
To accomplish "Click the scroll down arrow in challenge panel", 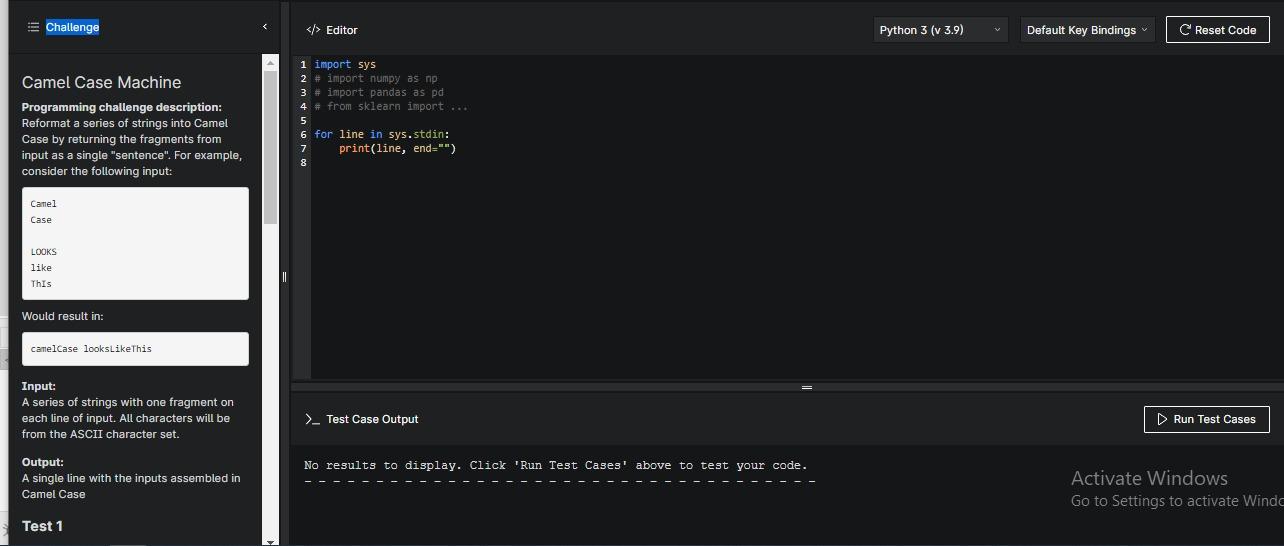I will (x=270, y=541).
